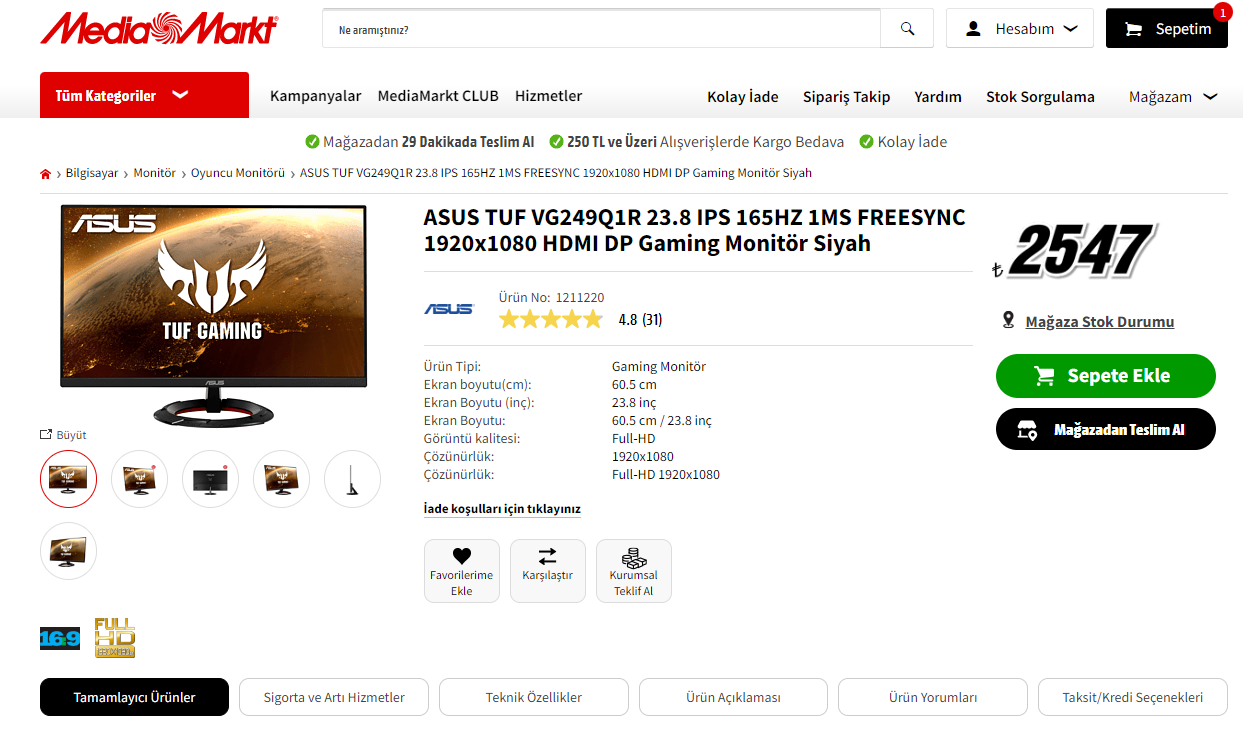This screenshot has height=737, width=1243.
Task: Open Kampanyalar menu item
Action: coord(315,96)
